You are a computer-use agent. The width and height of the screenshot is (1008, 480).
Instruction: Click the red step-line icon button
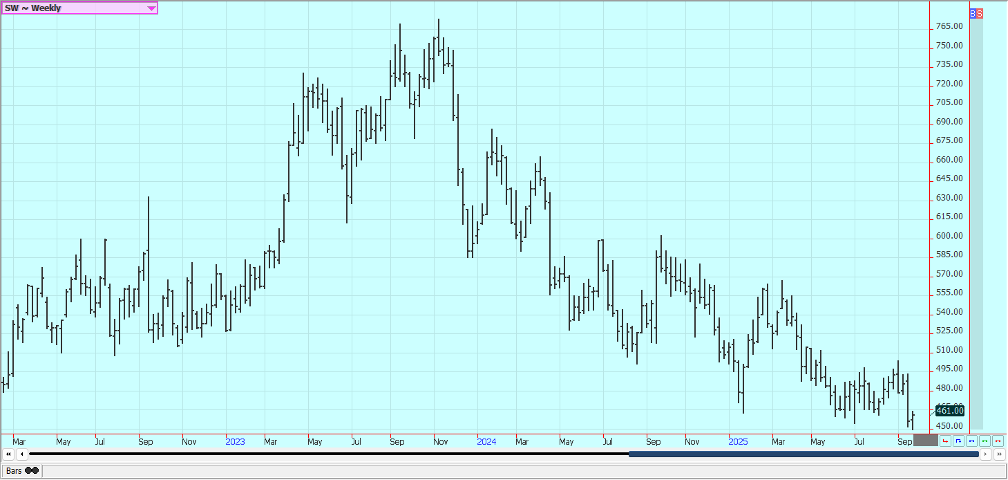tap(946, 440)
